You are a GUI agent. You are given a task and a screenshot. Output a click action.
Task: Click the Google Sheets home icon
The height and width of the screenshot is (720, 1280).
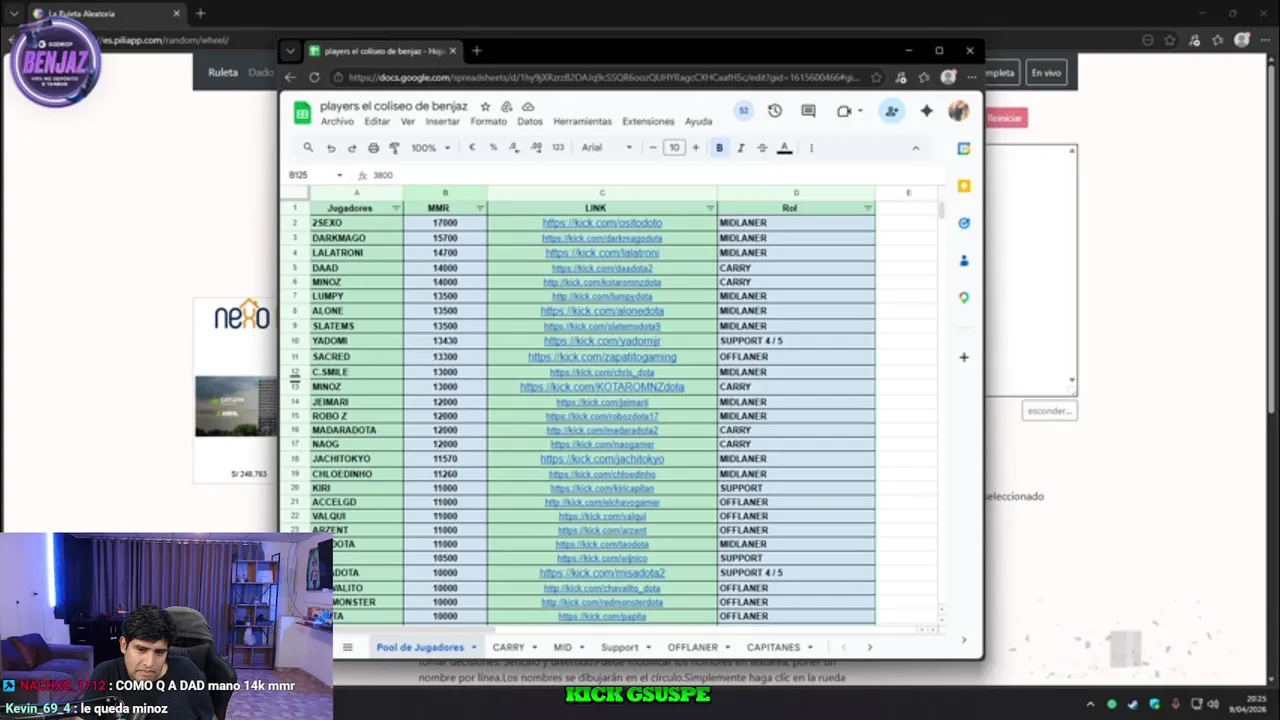[x=302, y=113]
